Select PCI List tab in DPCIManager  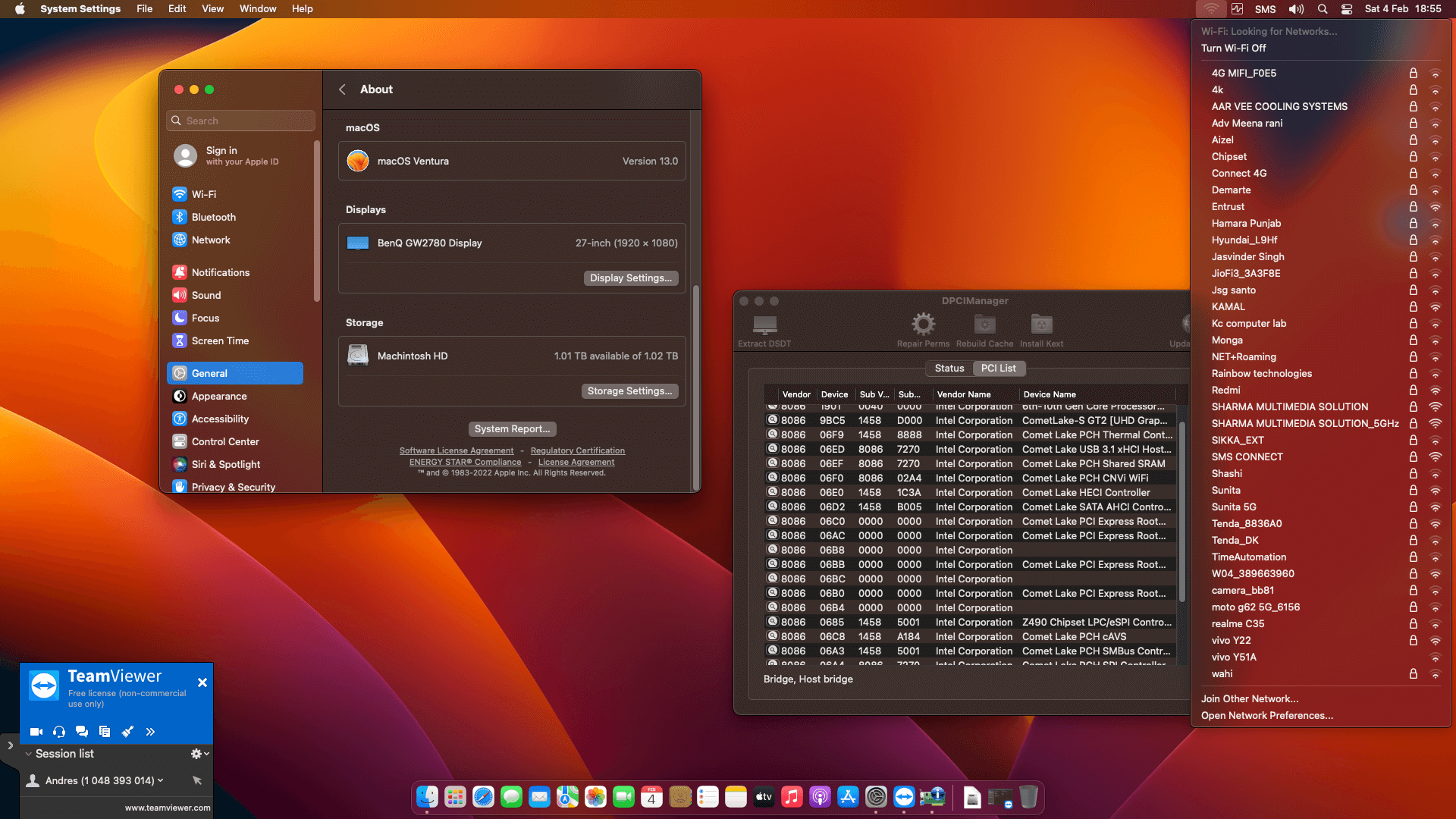coord(998,369)
